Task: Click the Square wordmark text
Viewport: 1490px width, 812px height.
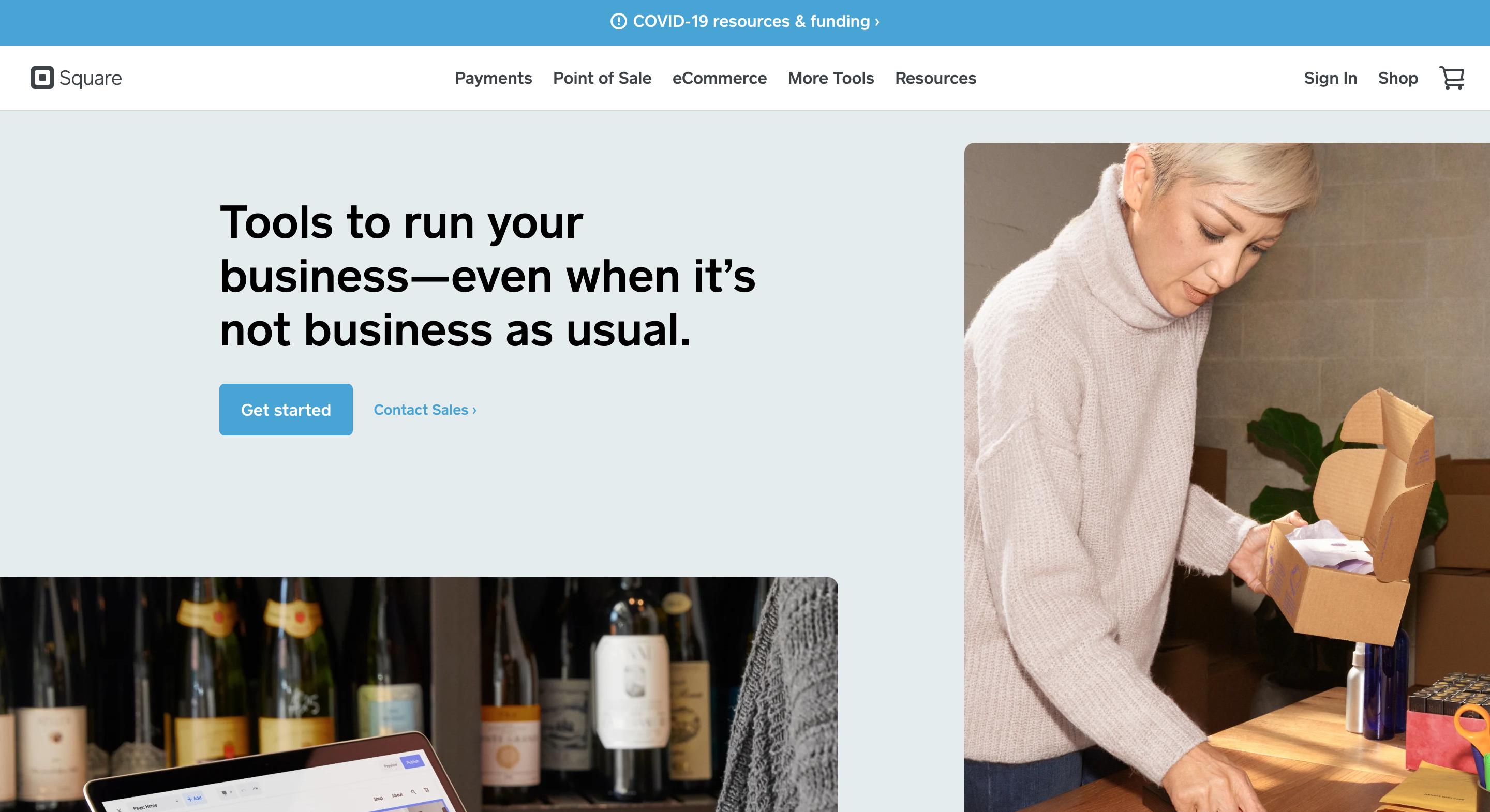Action: [x=90, y=78]
